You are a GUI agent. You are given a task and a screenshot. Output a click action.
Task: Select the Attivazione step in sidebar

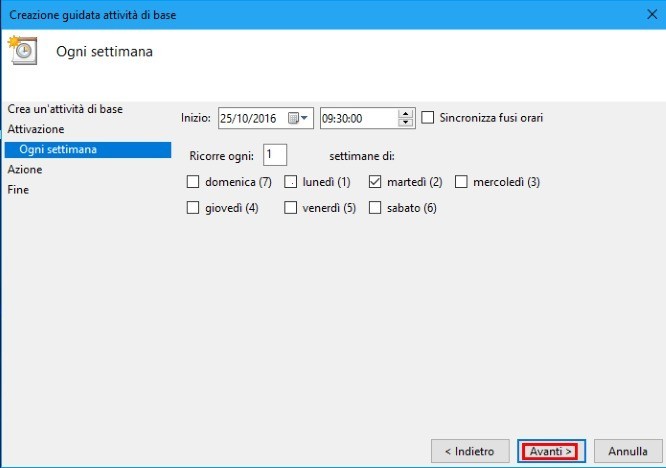coord(36,129)
